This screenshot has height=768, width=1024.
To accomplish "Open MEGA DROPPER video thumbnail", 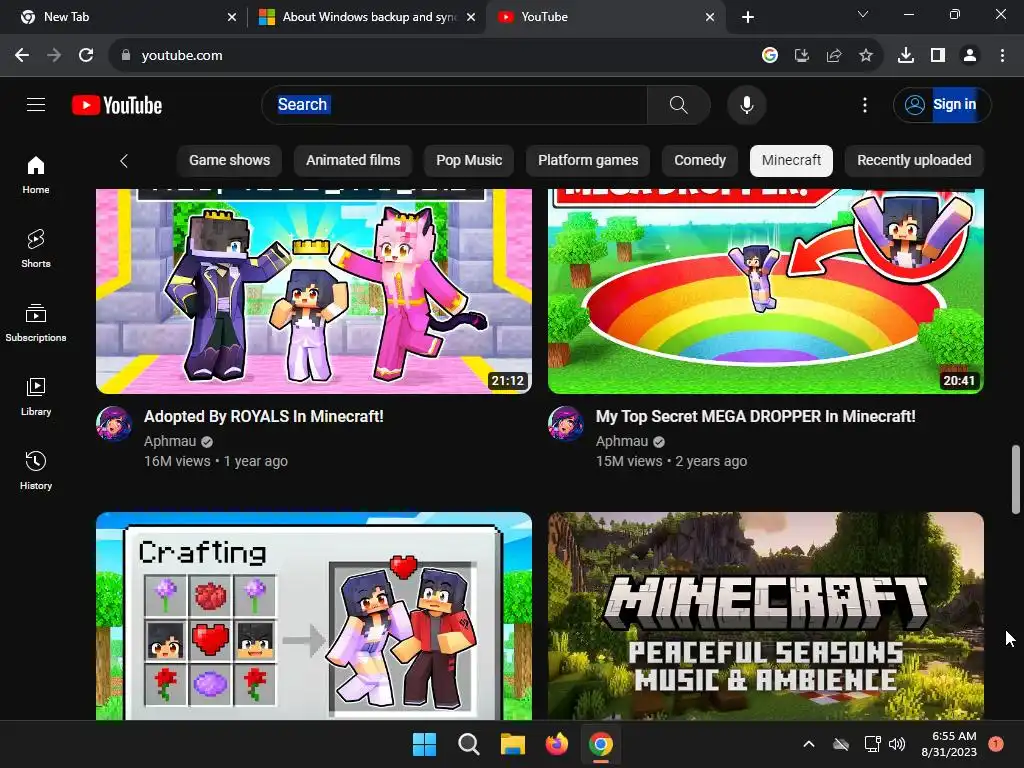I will click(x=766, y=291).
